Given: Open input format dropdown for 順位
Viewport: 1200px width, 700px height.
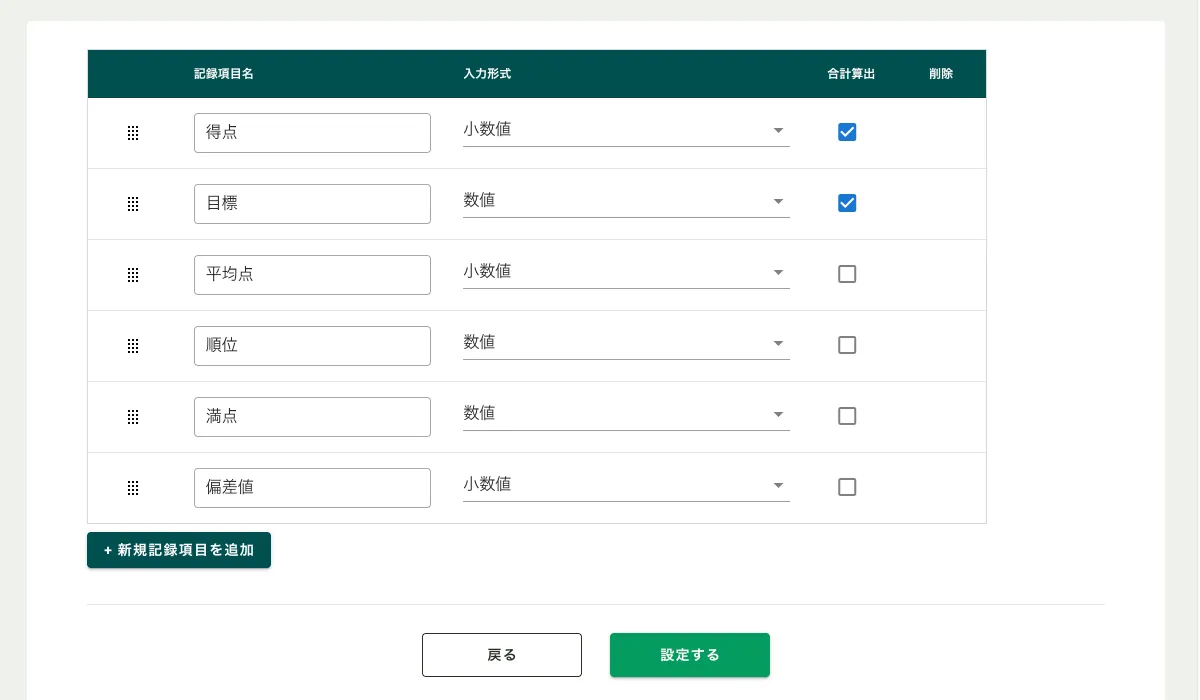Looking at the screenshot, I should click(x=625, y=343).
